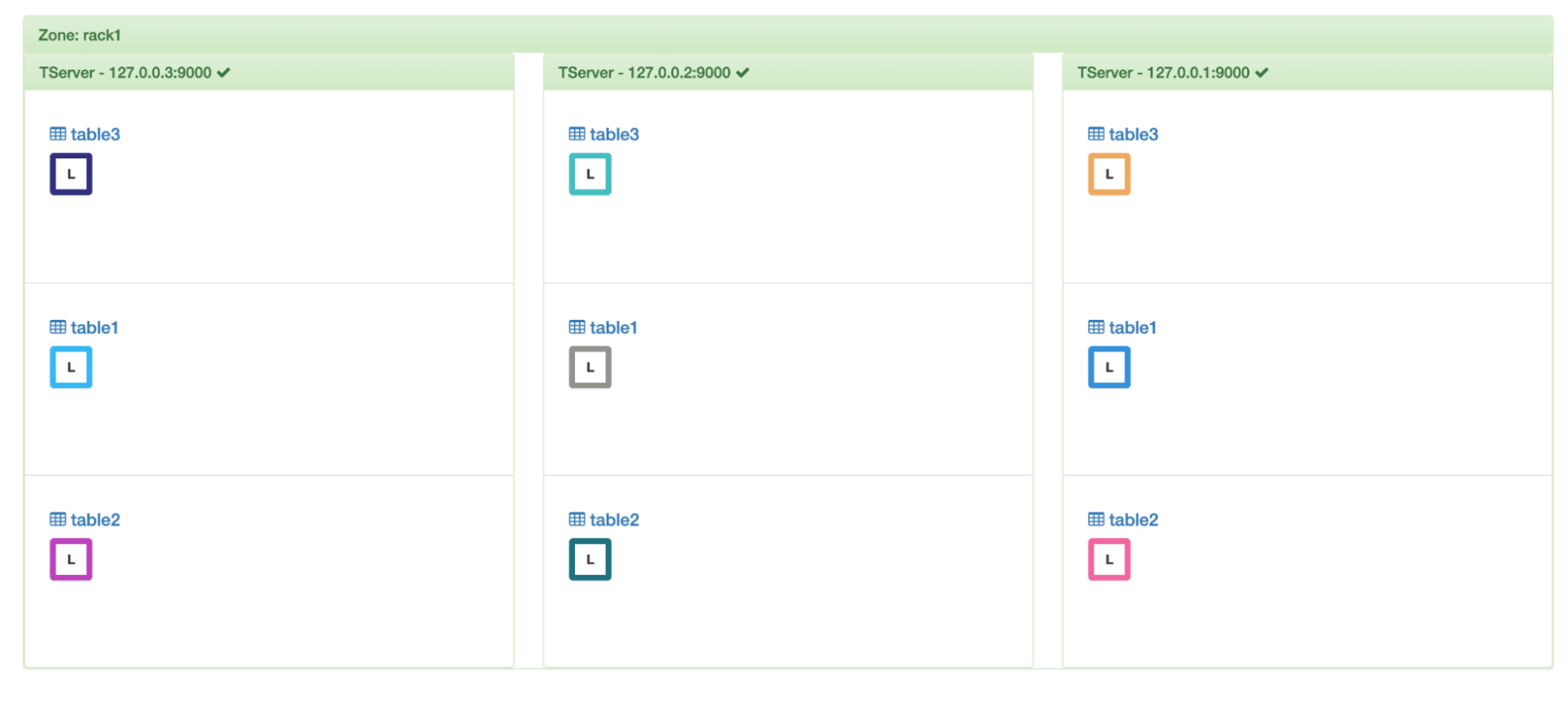Screen dimensions: 1568x716
Task: Click pink leader tablet under table2
Action: (1109, 560)
